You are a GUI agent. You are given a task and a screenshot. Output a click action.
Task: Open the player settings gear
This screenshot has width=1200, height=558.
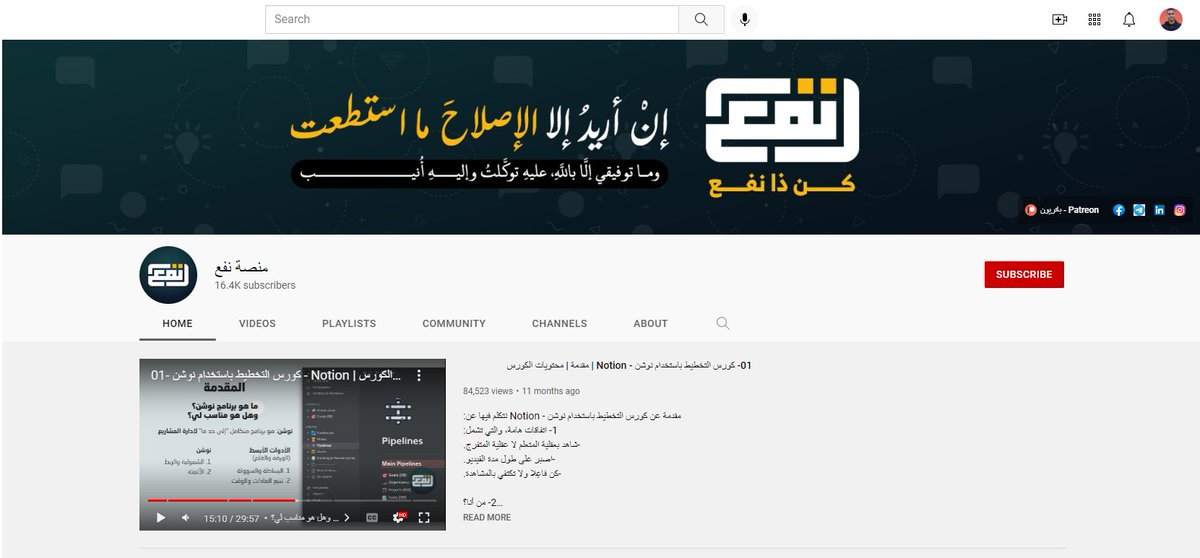click(x=399, y=517)
